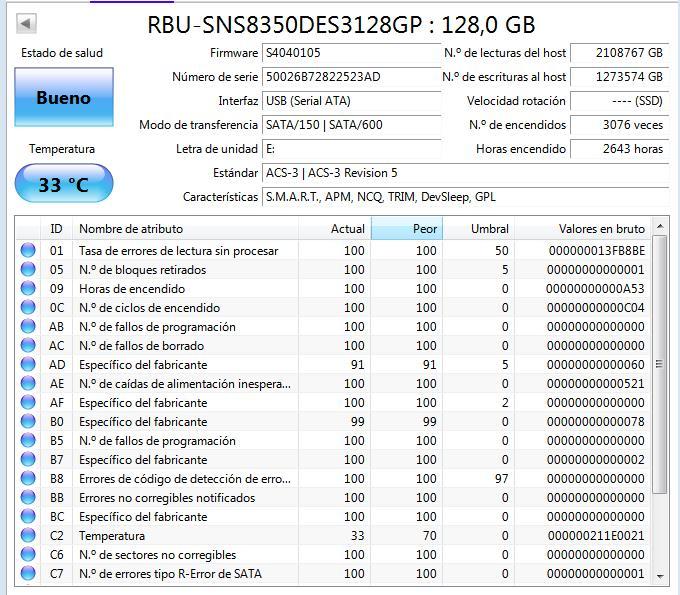Screen dimensions: 680x595
Task: Sort by the Umbral column header
Action: point(478,229)
